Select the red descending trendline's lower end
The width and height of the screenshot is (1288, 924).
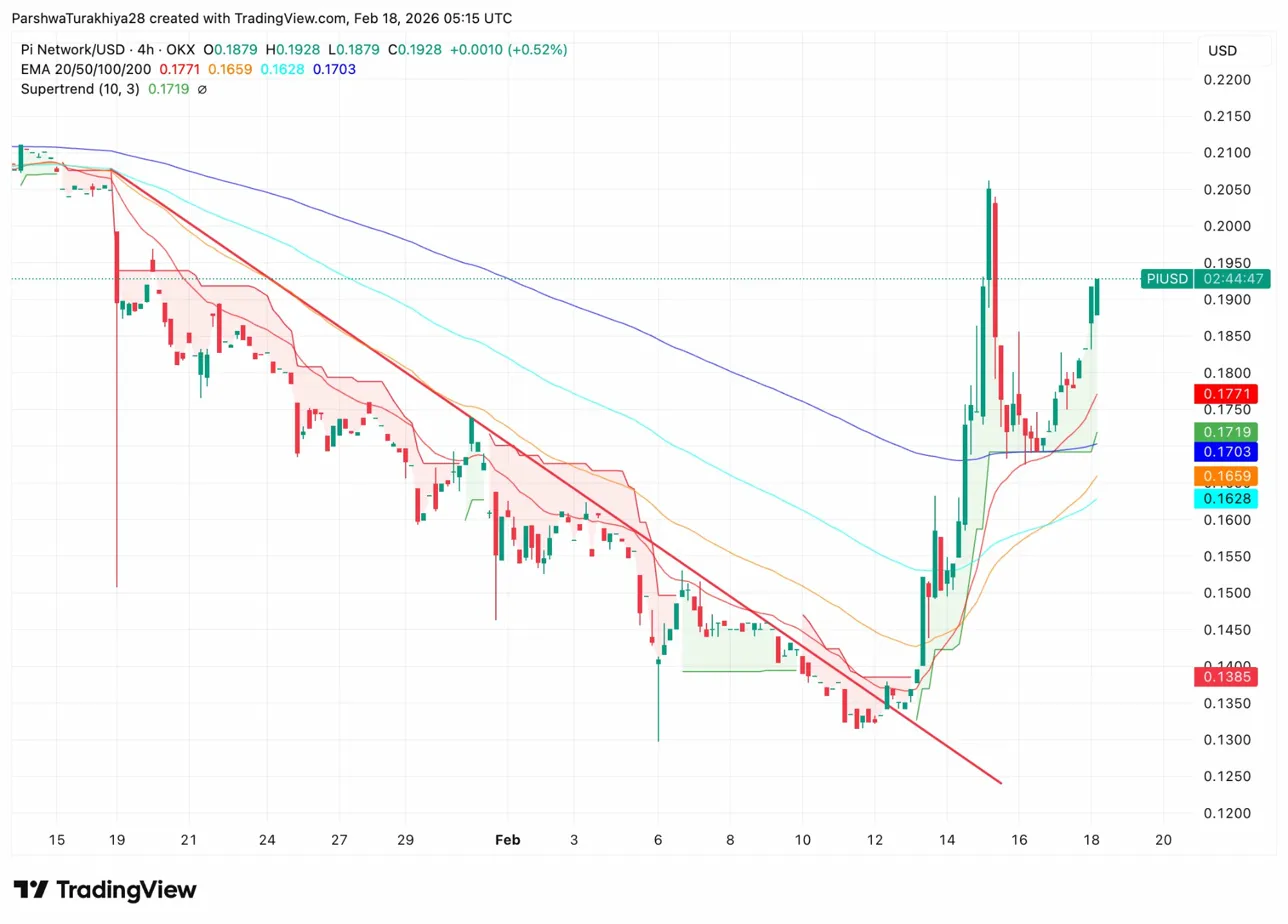1000,782
